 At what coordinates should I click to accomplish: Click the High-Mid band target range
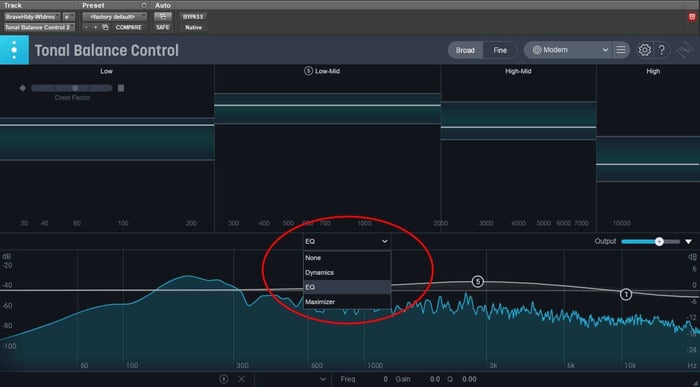click(518, 121)
